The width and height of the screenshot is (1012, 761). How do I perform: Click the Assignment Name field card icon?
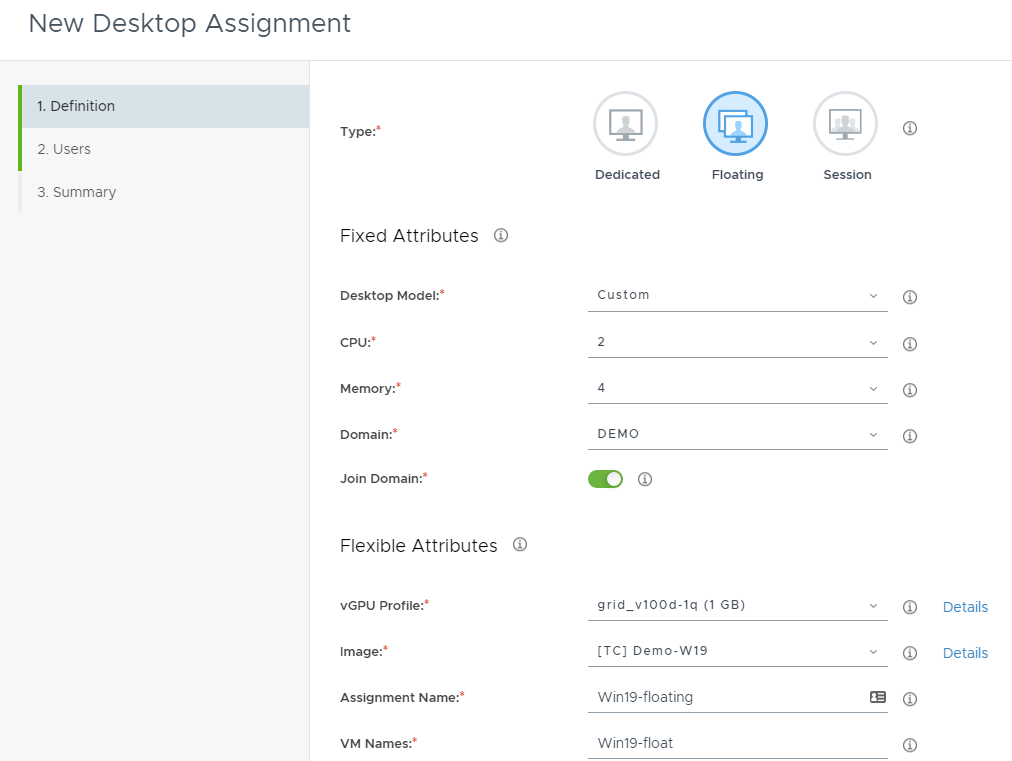click(x=878, y=697)
